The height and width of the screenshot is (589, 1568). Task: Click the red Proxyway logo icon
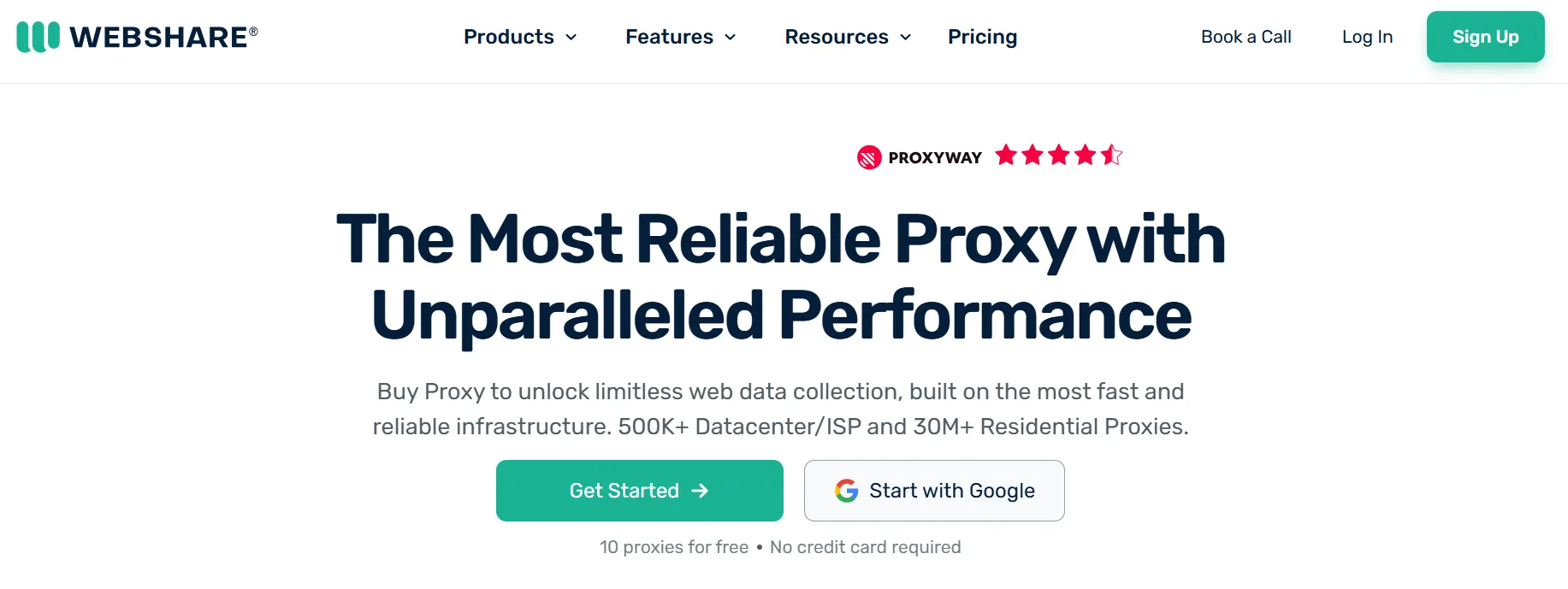(x=869, y=157)
